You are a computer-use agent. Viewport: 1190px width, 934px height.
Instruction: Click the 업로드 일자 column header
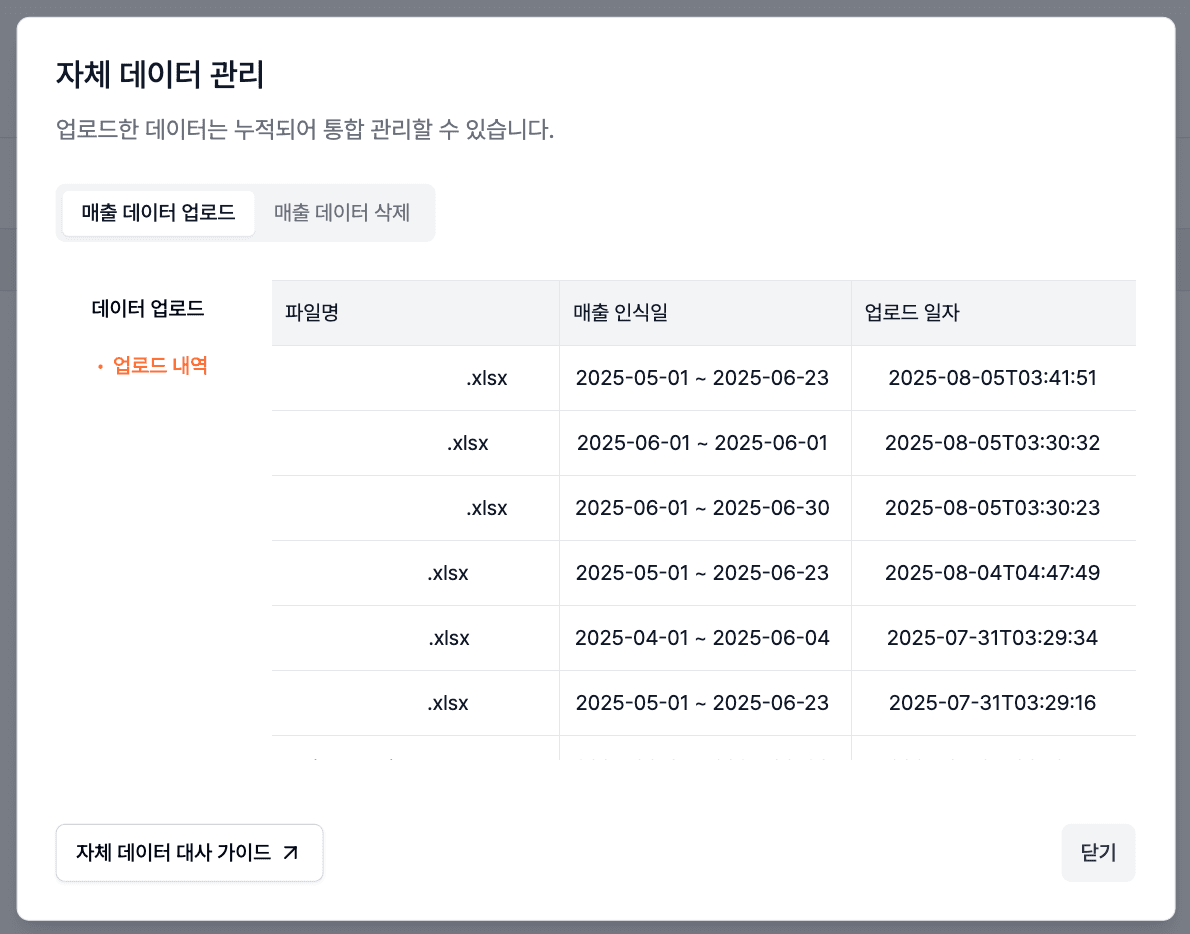(x=912, y=313)
